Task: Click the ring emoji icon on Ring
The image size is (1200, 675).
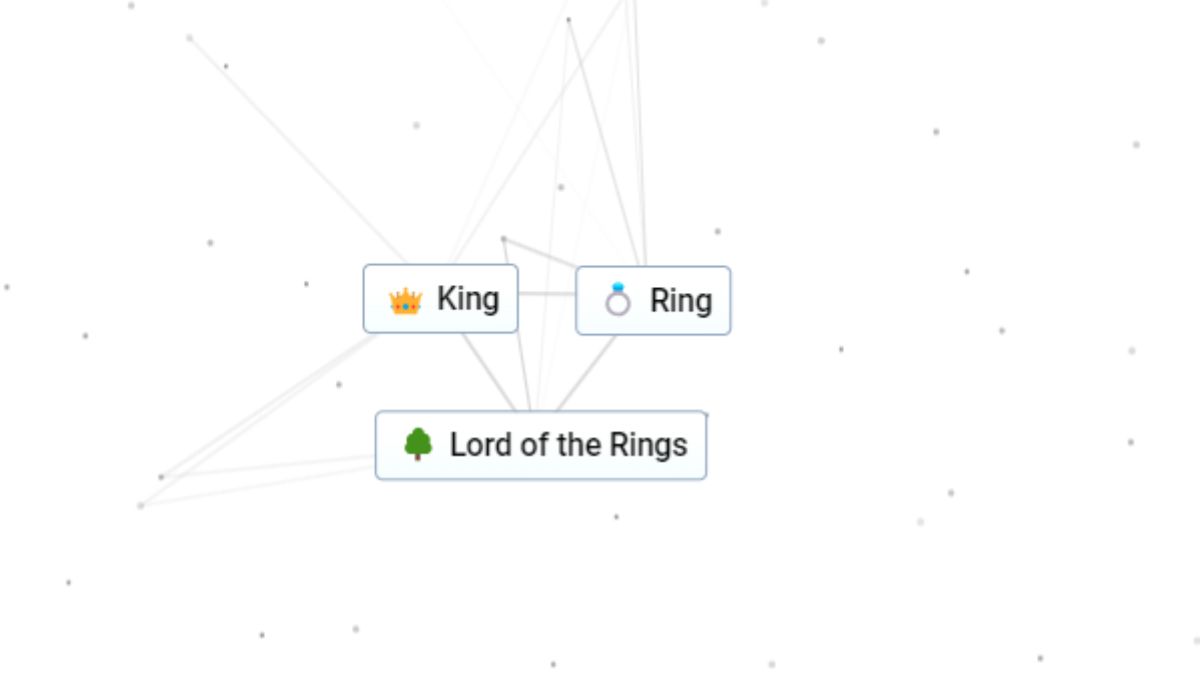Action: (x=618, y=300)
